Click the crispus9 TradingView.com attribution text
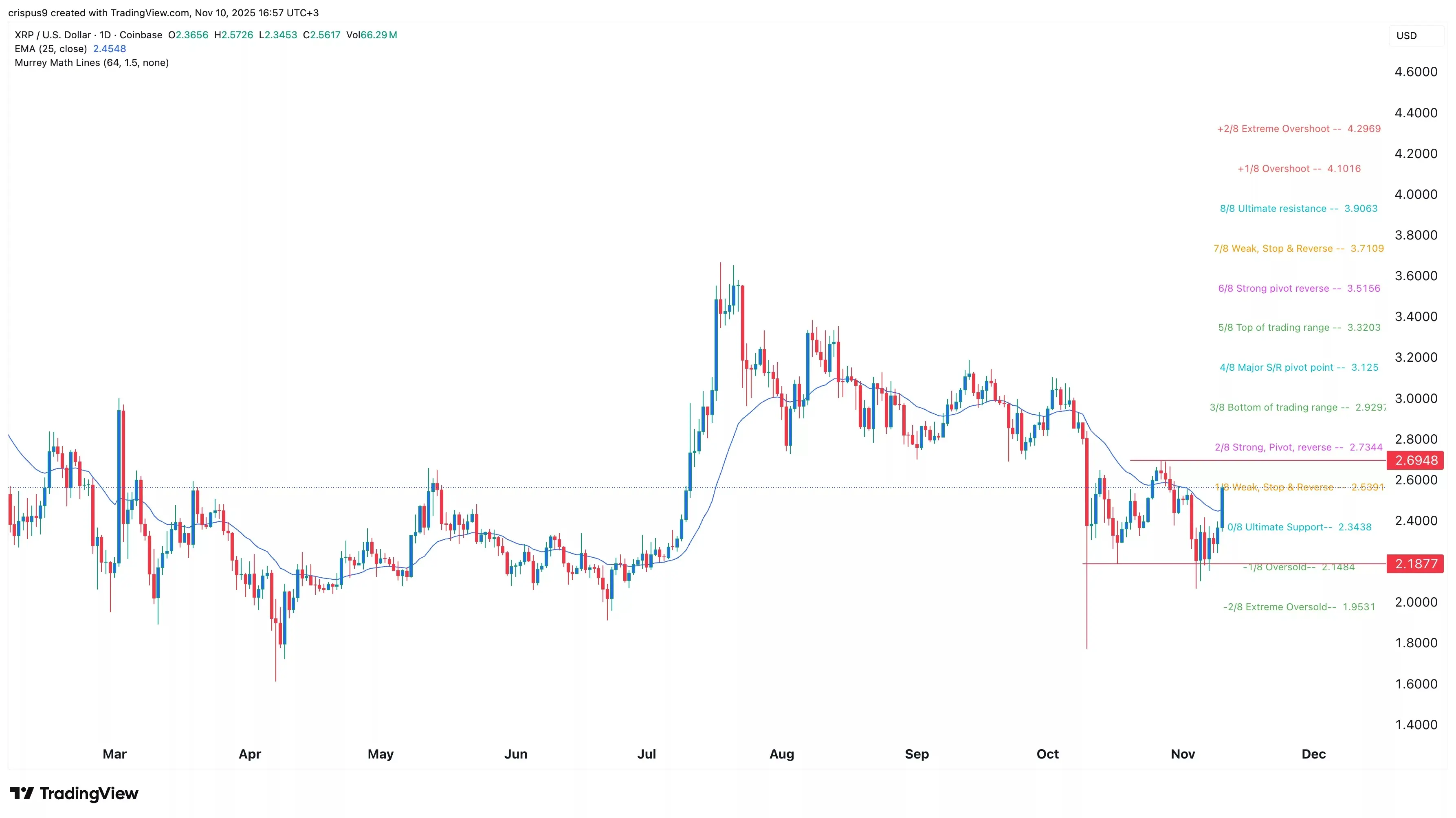 (x=163, y=13)
